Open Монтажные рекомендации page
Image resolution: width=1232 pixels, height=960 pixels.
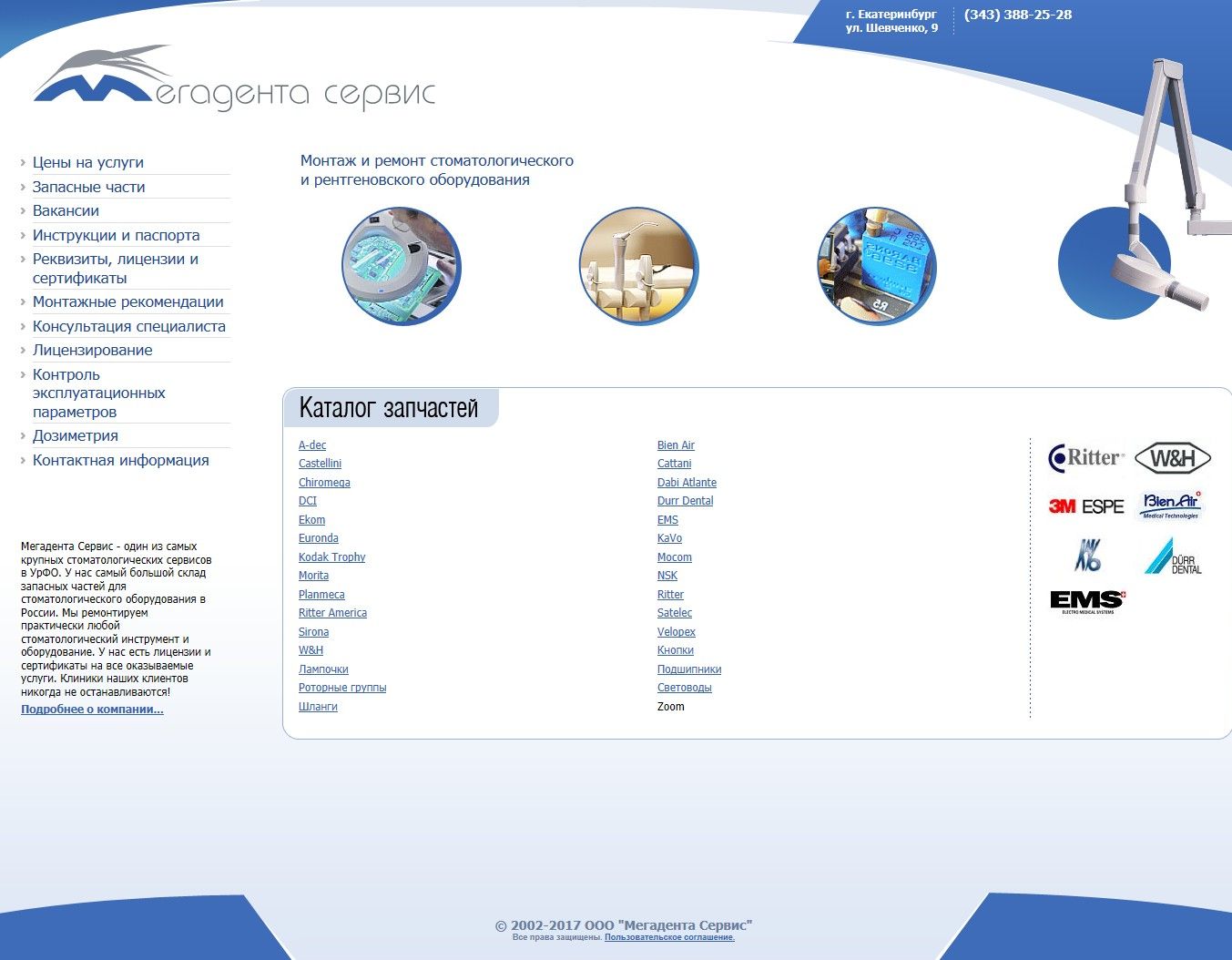[128, 301]
